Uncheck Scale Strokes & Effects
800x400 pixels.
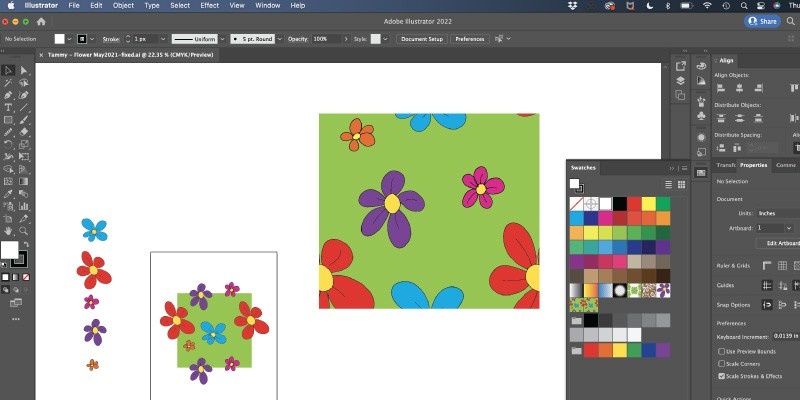tap(722, 377)
